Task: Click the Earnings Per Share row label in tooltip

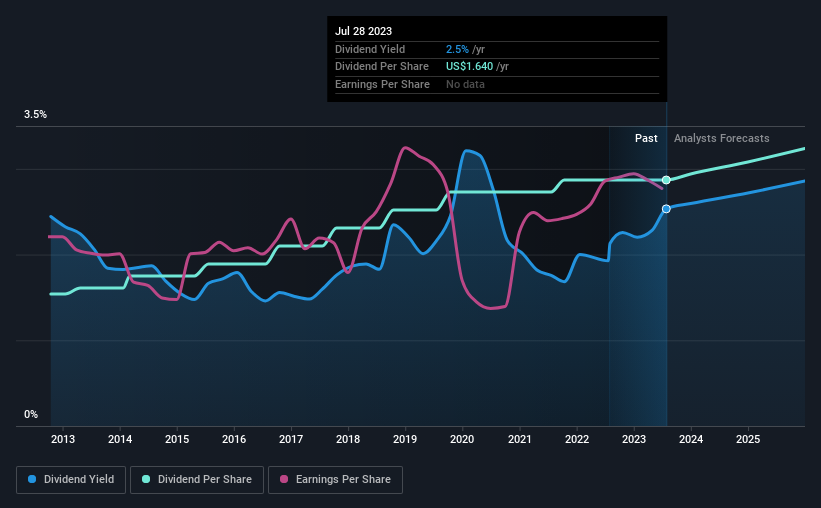Action: (x=382, y=84)
